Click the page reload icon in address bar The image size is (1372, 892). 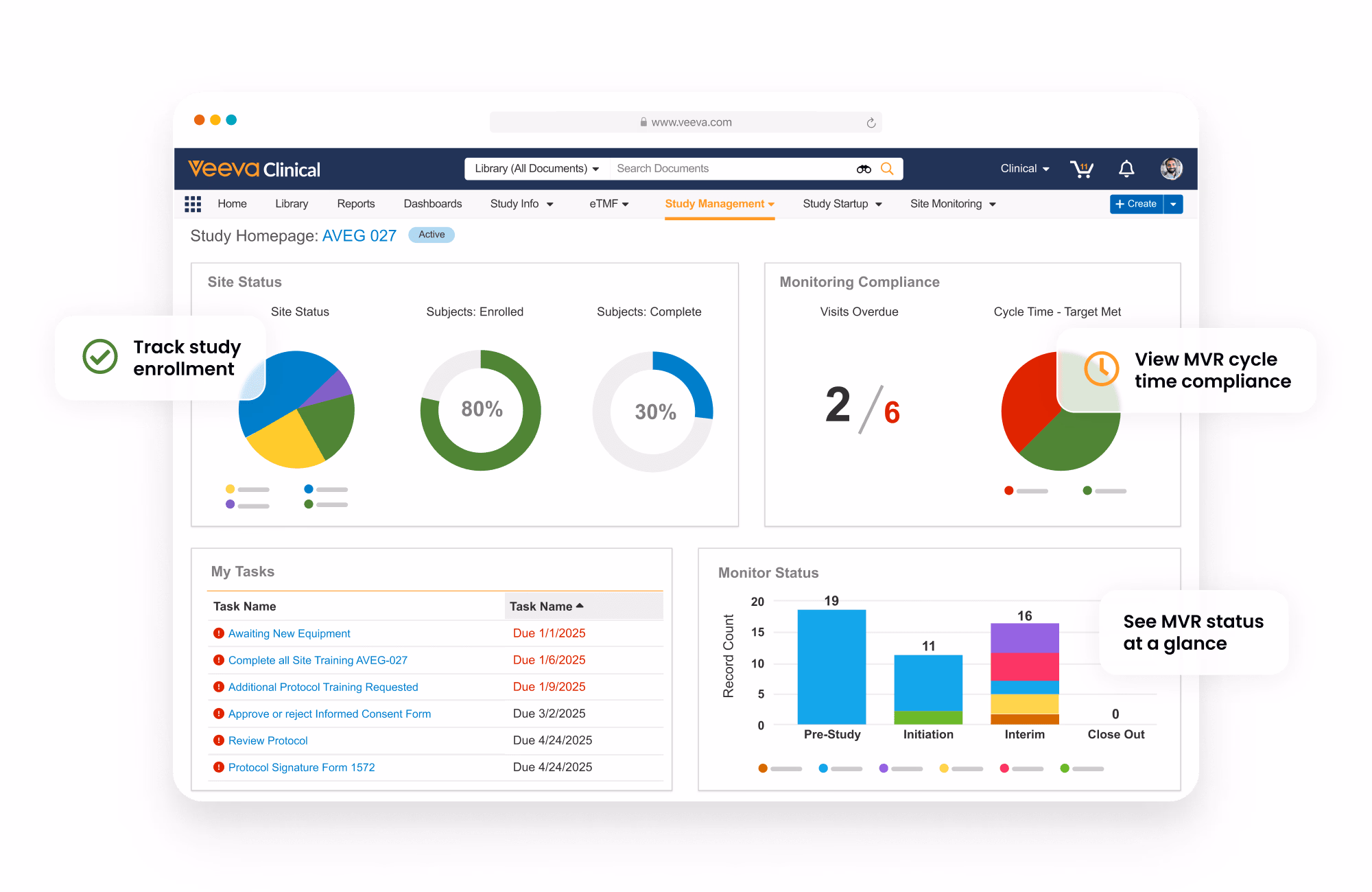872,121
